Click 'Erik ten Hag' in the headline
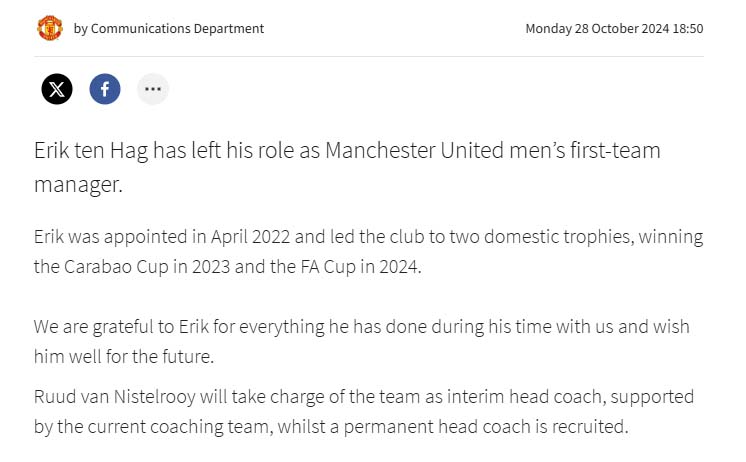 91,151
